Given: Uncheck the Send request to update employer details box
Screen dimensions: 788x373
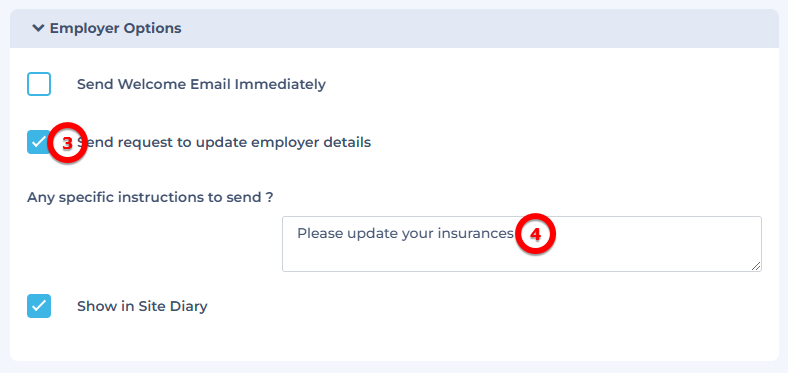Looking at the screenshot, I should point(39,142).
